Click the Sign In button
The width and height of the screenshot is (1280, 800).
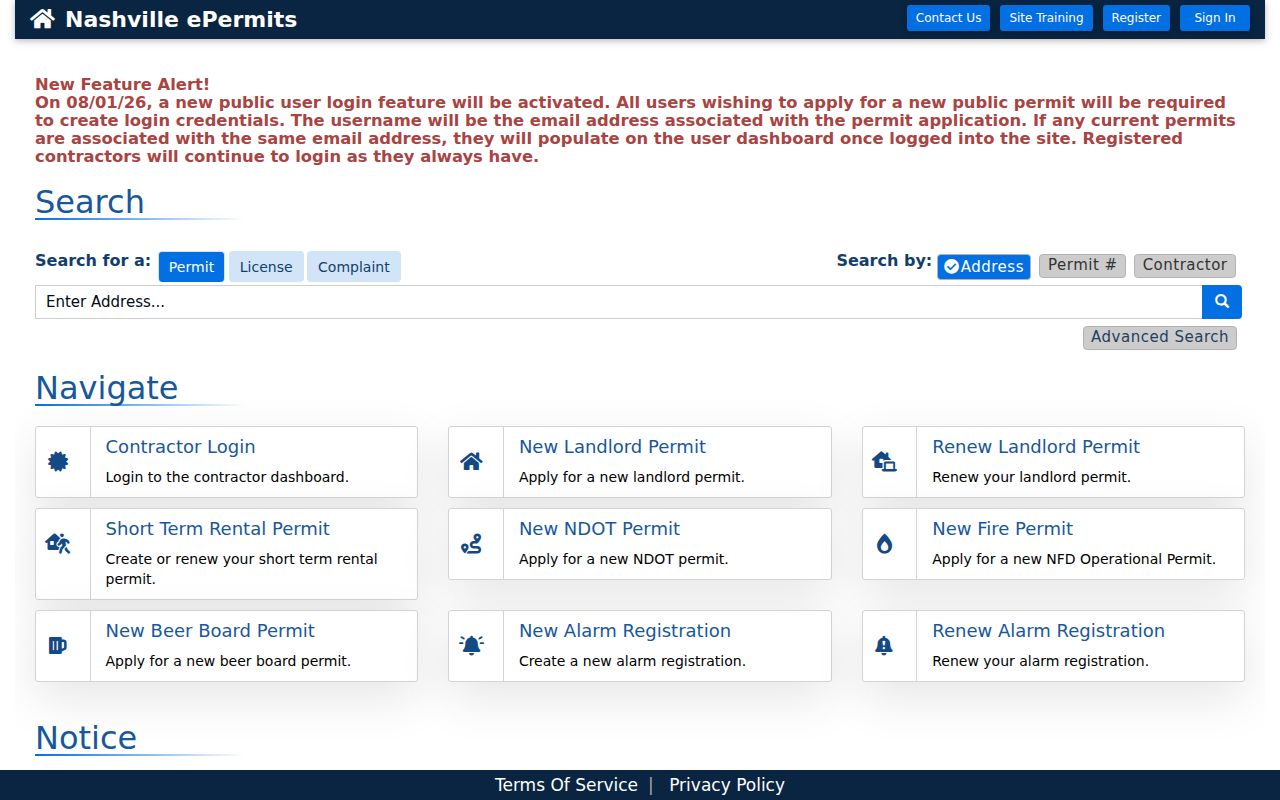(1215, 18)
